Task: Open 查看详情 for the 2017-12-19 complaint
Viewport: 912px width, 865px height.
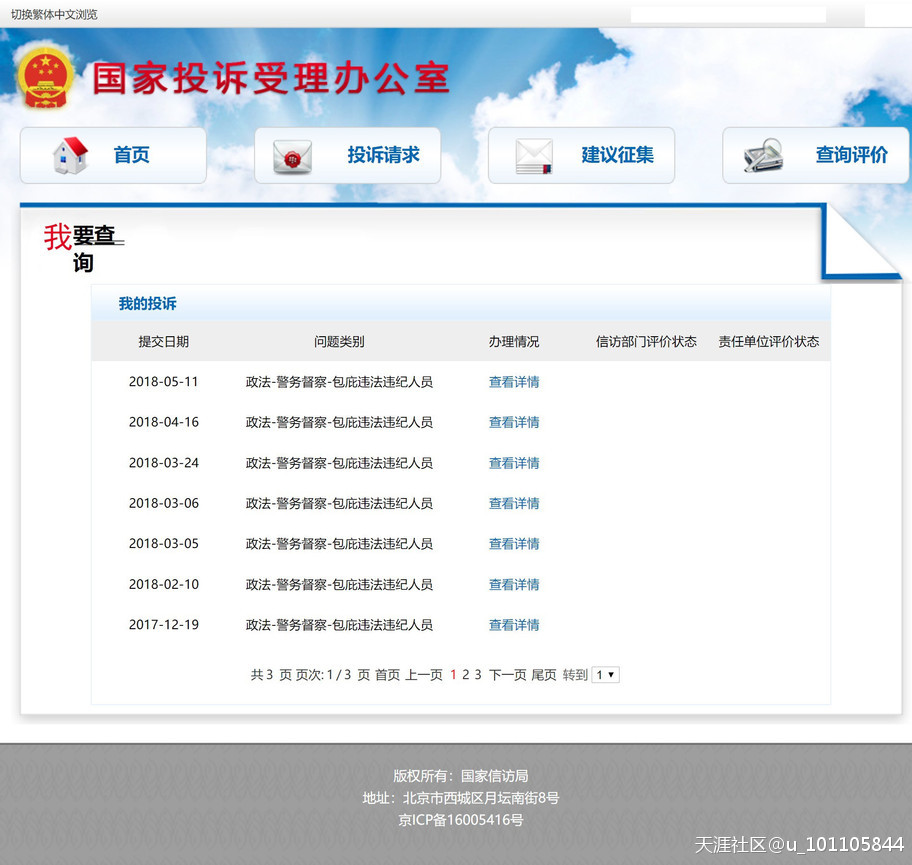Action: pyautogui.click(x=514, y=624)
